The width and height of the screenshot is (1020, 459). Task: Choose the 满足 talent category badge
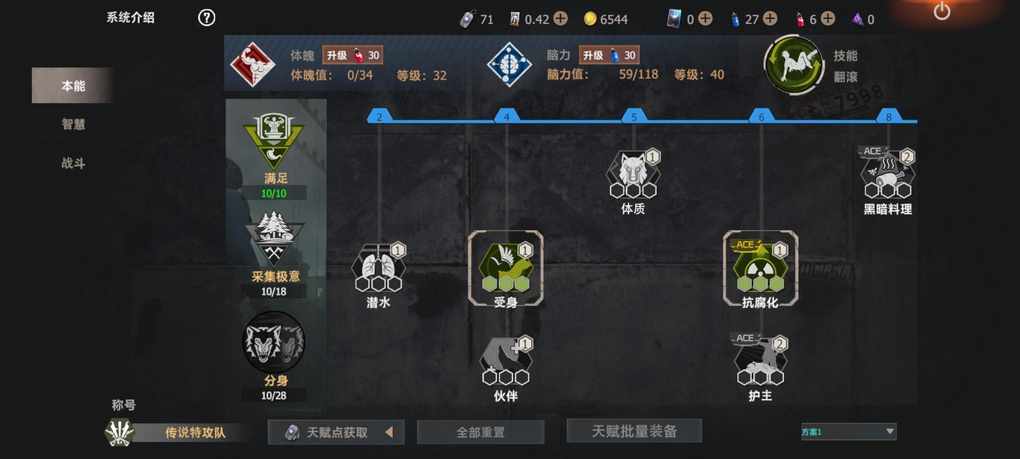[x=273, y=141]
